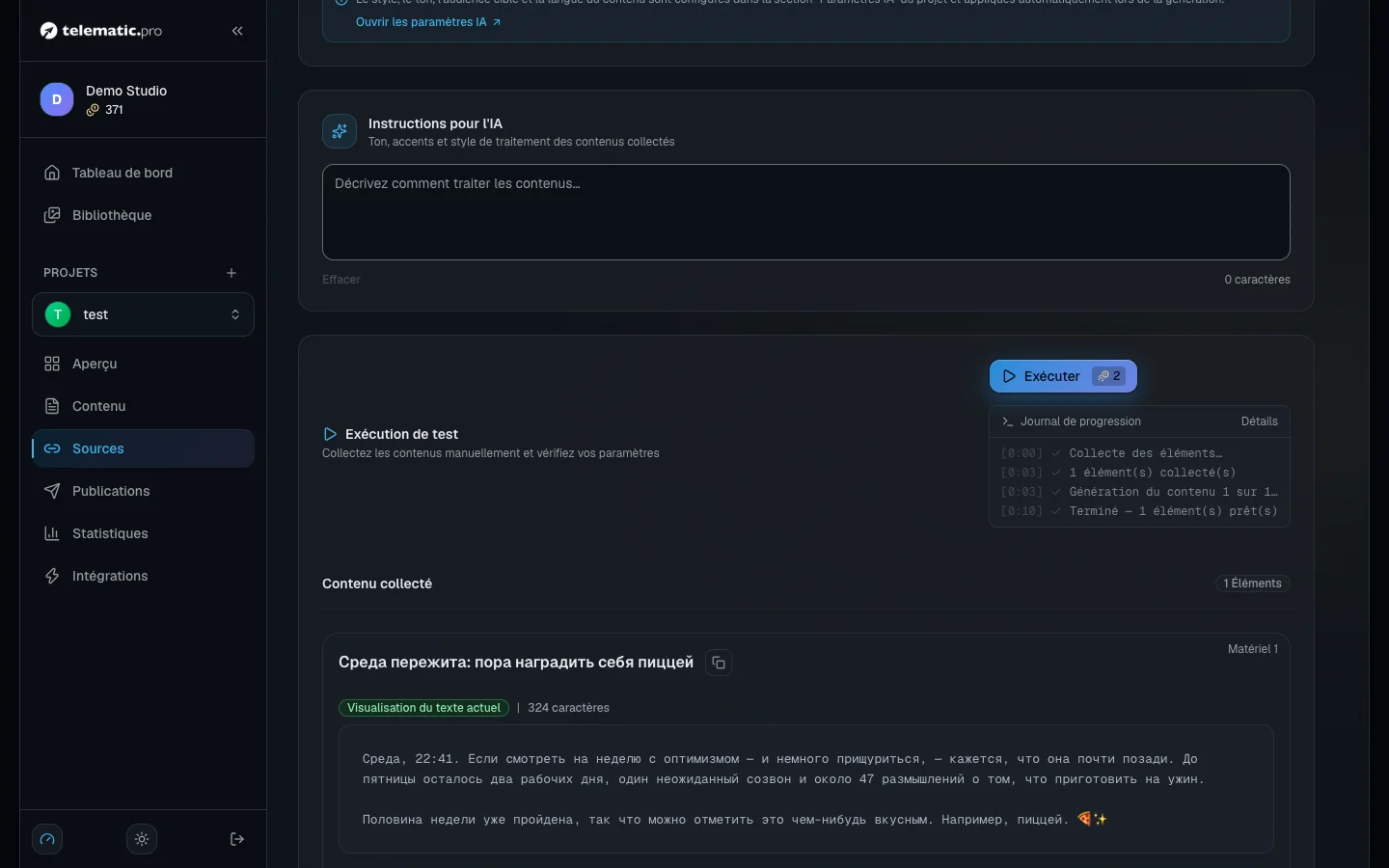Click Effacer to clear instructions

(341, 280)
